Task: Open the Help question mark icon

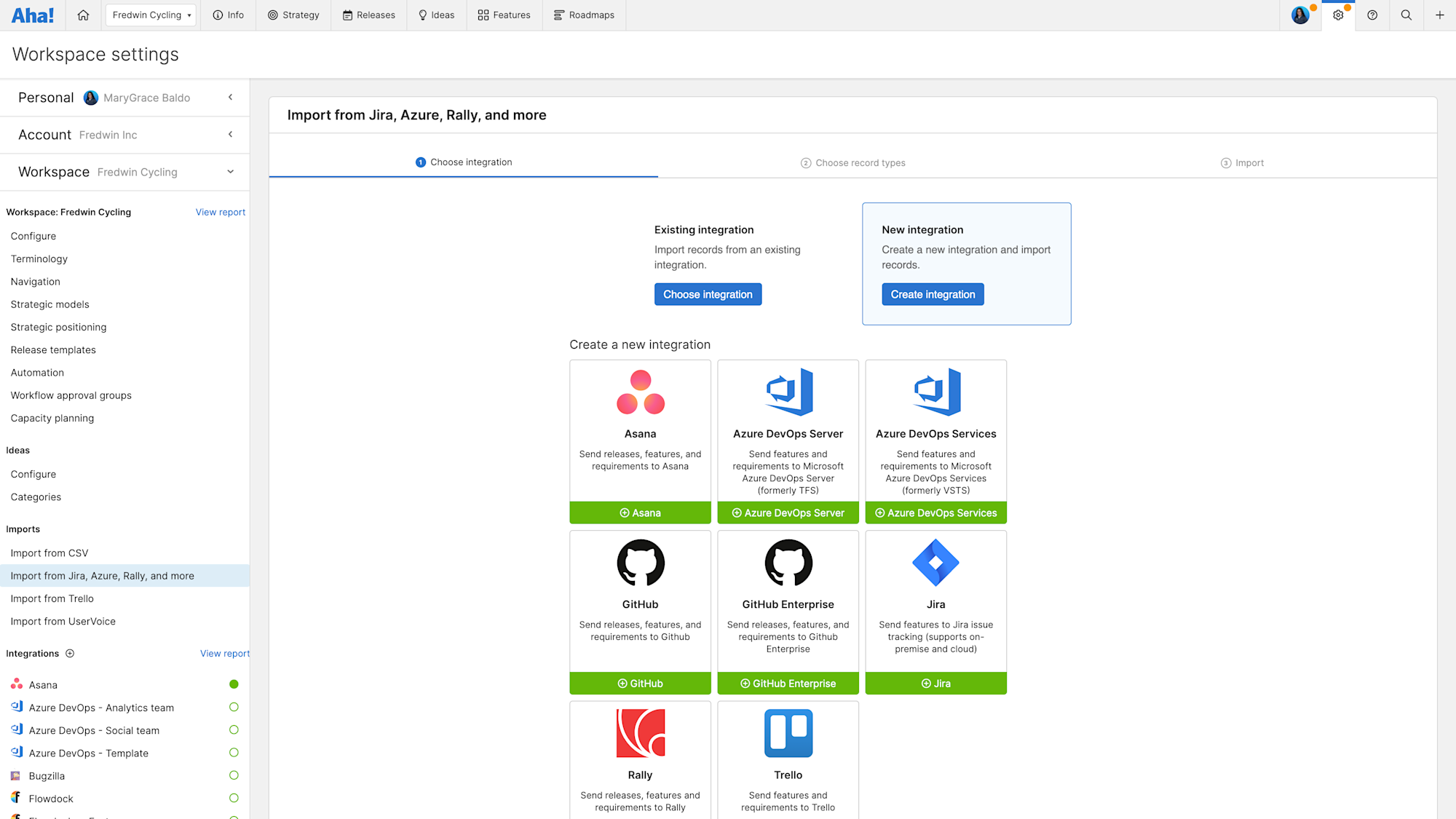Action: coord(1373,15)
